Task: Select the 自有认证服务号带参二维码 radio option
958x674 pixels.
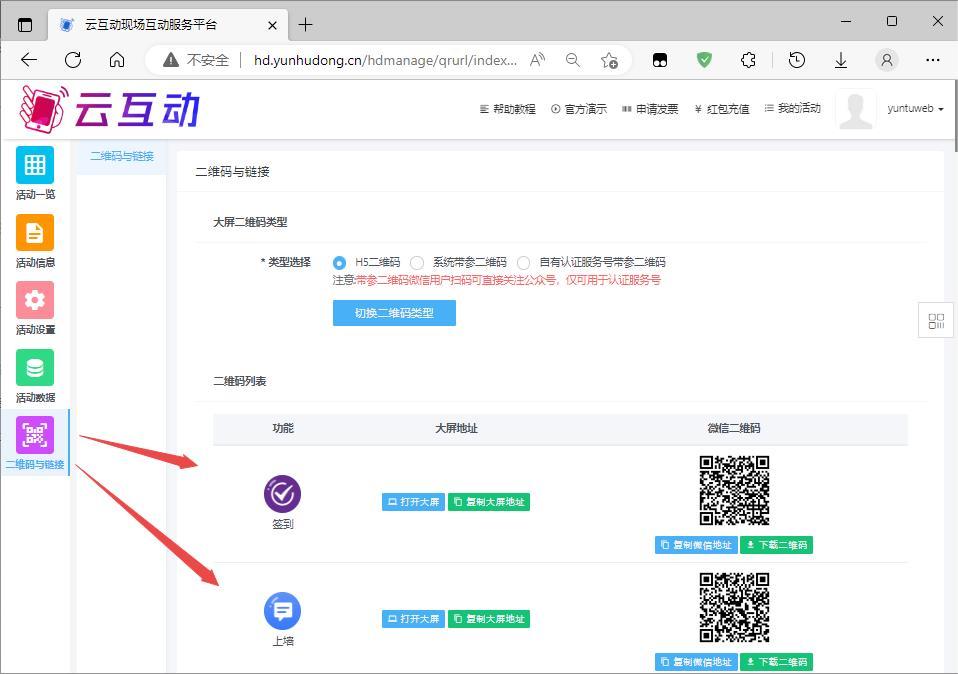Action: tap(523, 263)
